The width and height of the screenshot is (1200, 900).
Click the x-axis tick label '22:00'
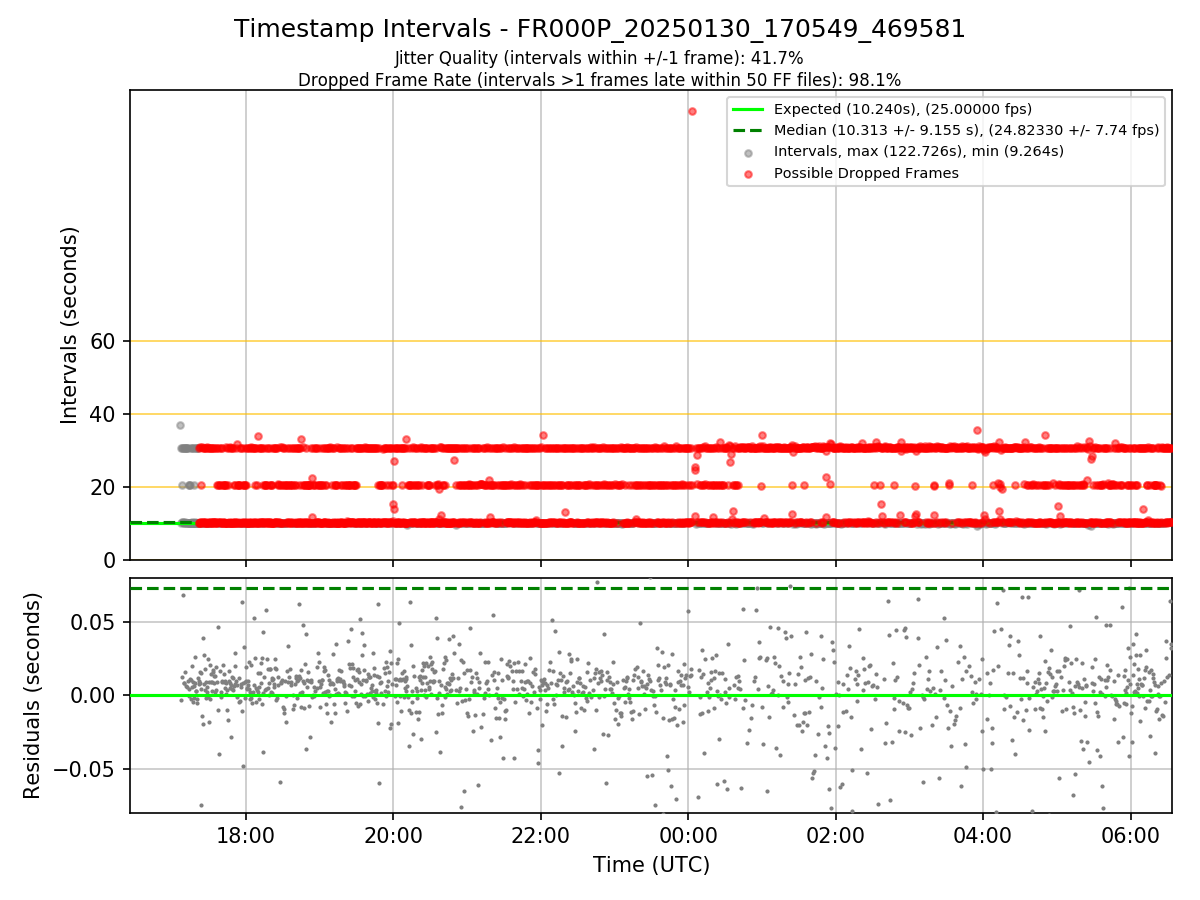541,835
